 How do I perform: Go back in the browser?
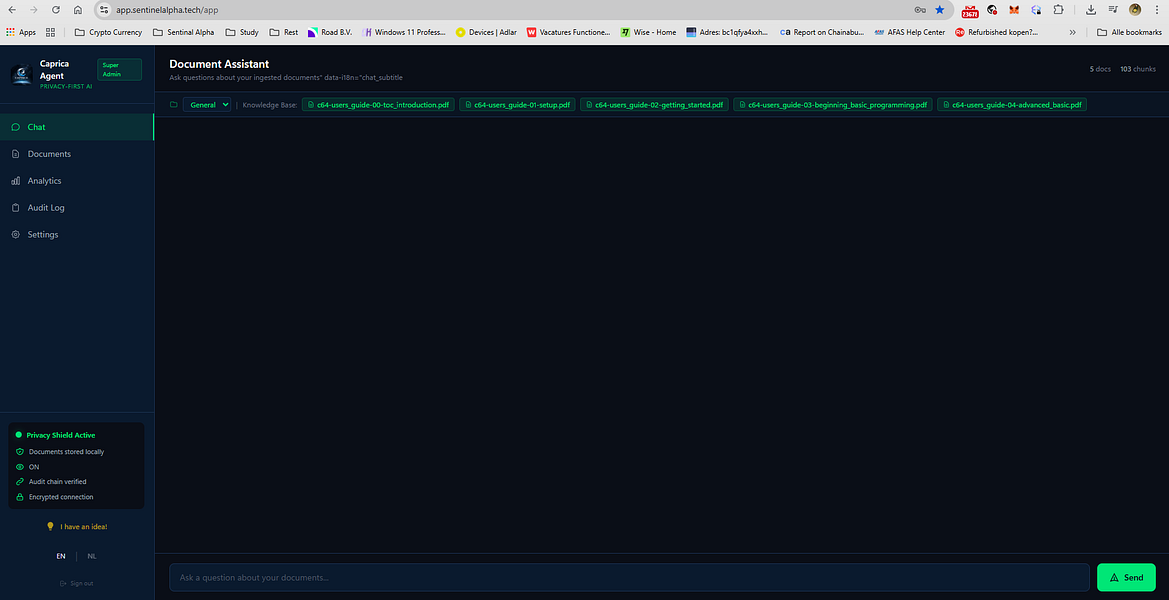12,10
